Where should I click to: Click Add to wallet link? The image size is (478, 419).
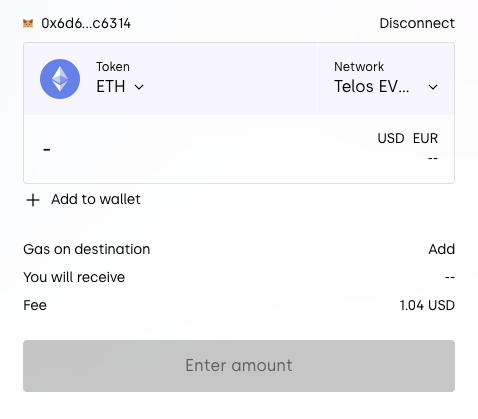point(96,199)
